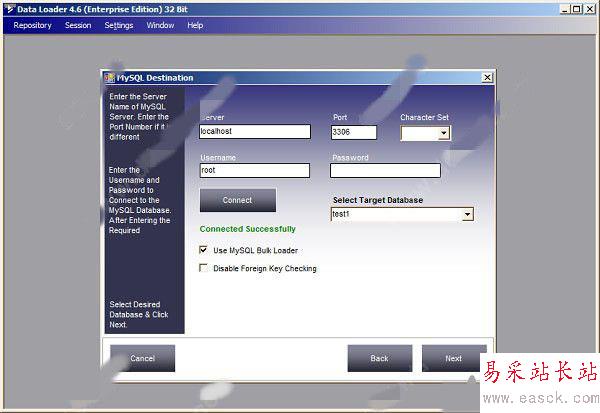
Task: Click the Data Loader application title icon
Action: [10, 9]
